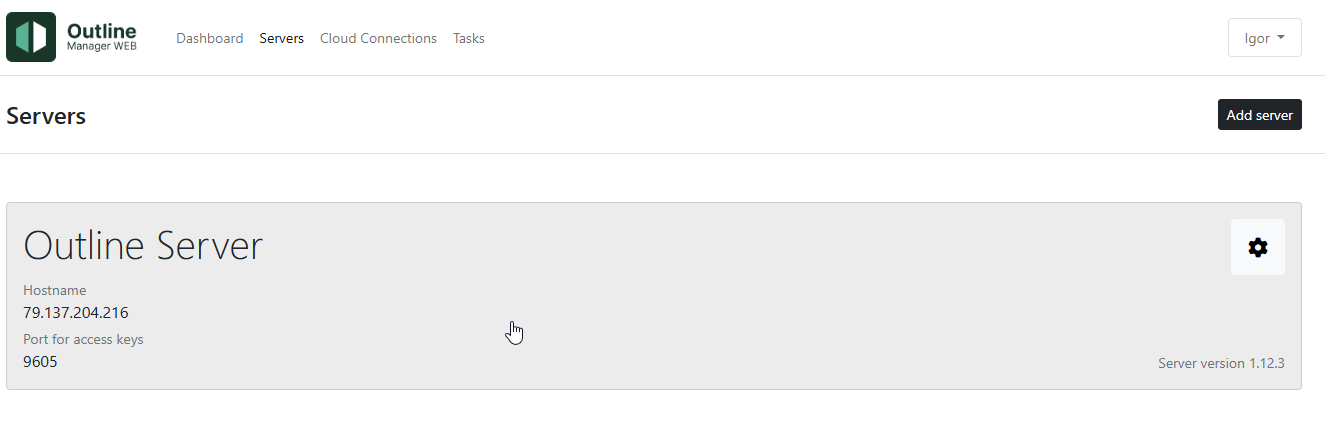Click empty area of the Outline Server card
Image resolution: width=1325 pixels, height=432 pixels.
pyautogui.click(x=700, y=300)
